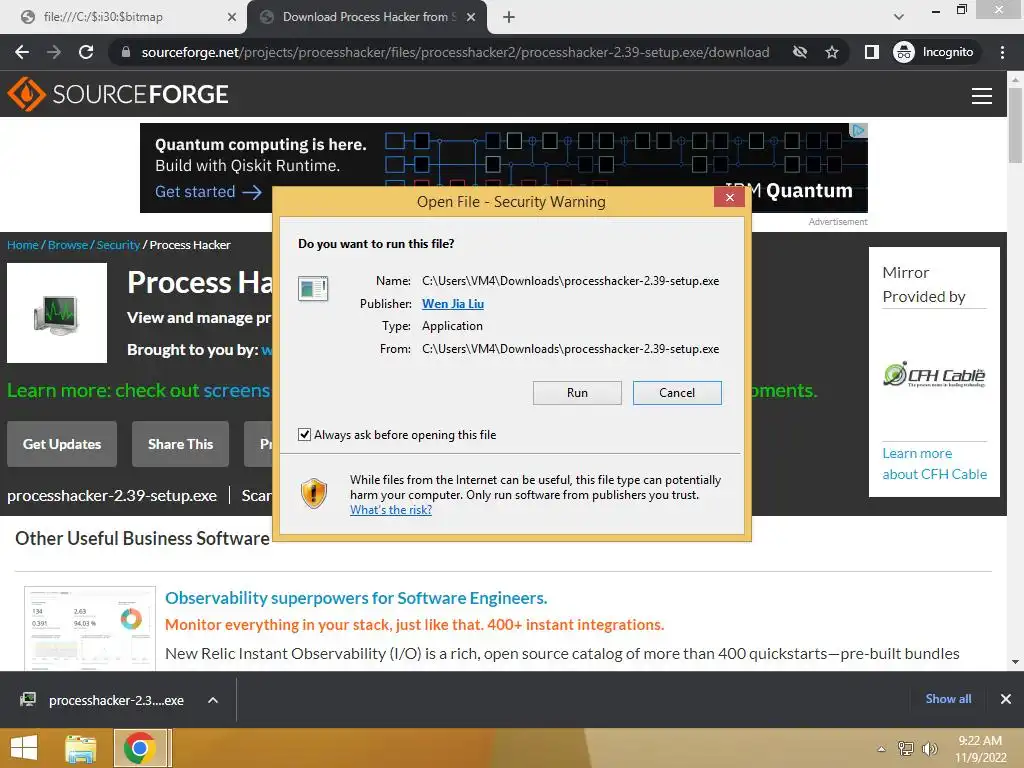
Task: Click the AdChoices icon on banner
Action: coord(858,131)
